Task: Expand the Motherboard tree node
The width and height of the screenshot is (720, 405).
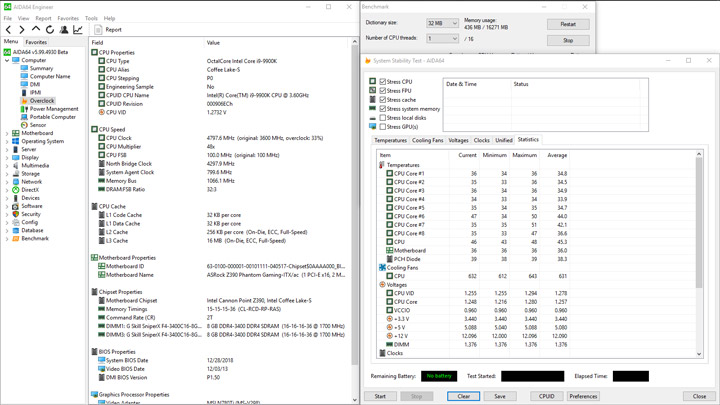Action: click(x=7, y=133)
